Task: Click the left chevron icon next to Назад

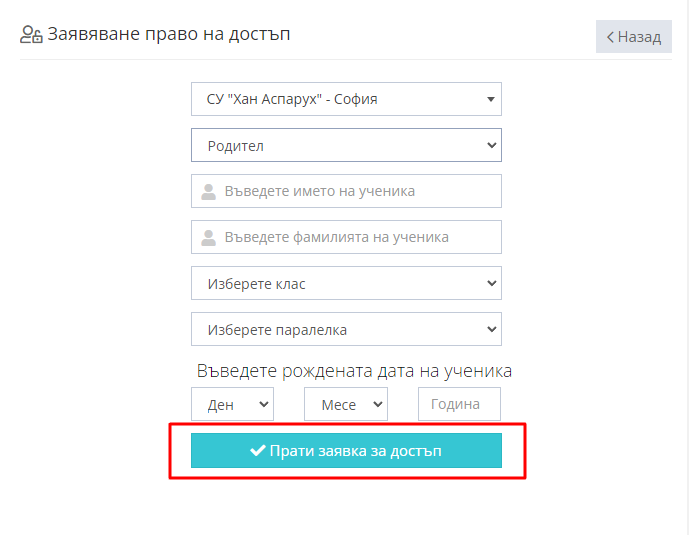Action: click(610, 37)
